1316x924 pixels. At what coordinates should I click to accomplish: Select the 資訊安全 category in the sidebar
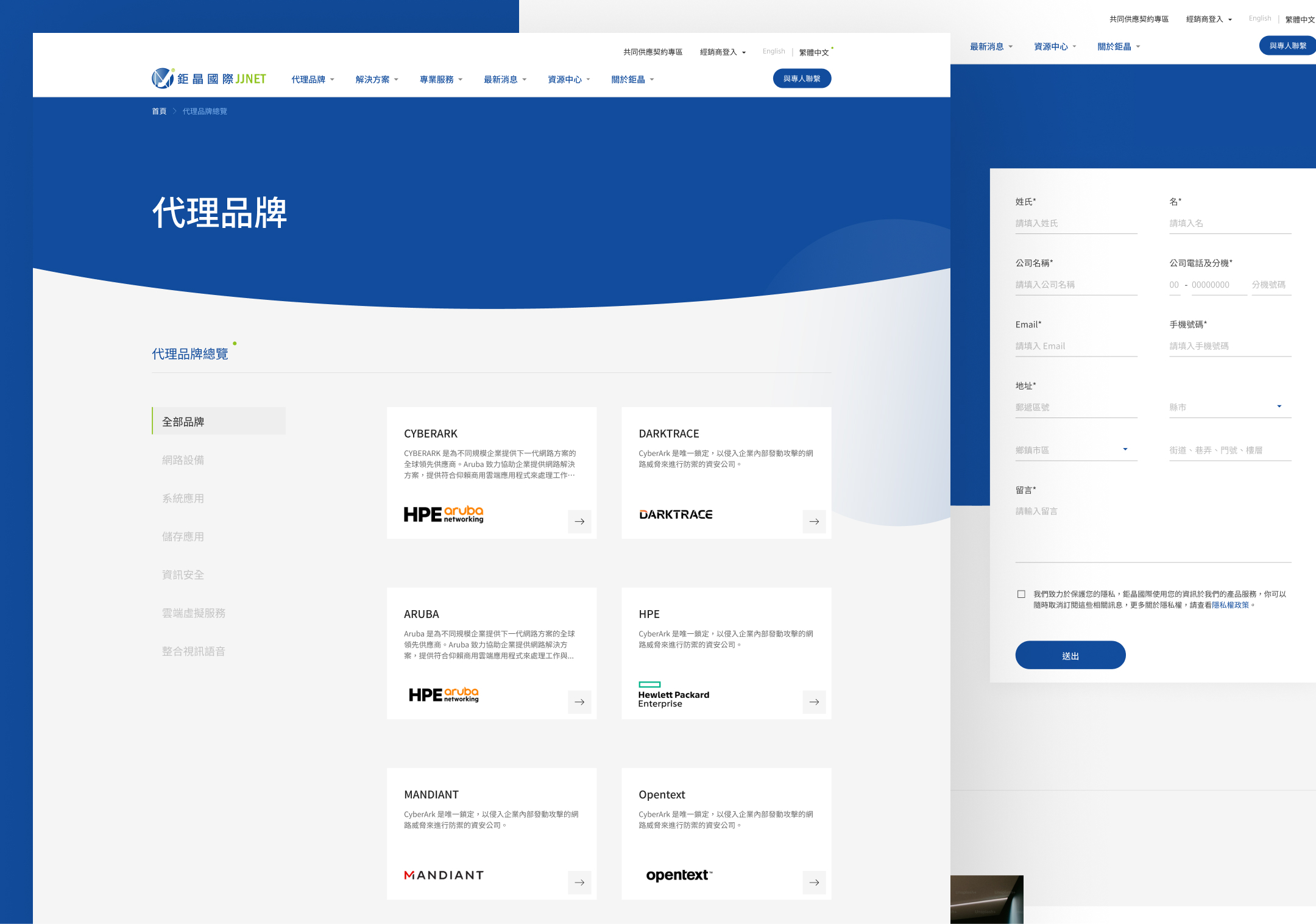(x=182, y=574)
